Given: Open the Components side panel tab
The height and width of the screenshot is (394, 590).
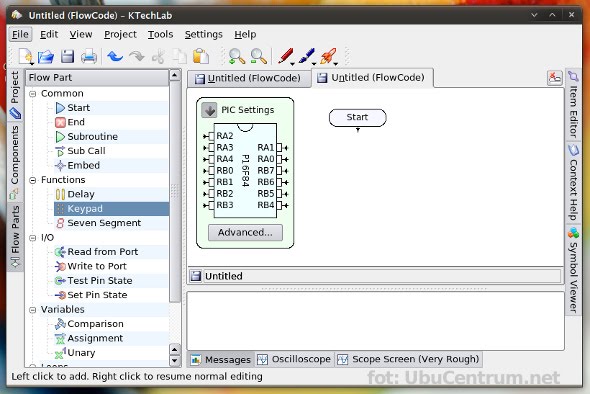Looking at the screenshot, I should [15, 162].
